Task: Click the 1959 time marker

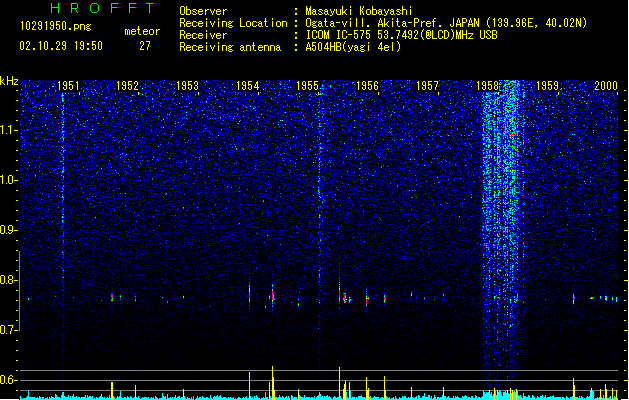Action: pyautogui.click(x=547, y=86)
